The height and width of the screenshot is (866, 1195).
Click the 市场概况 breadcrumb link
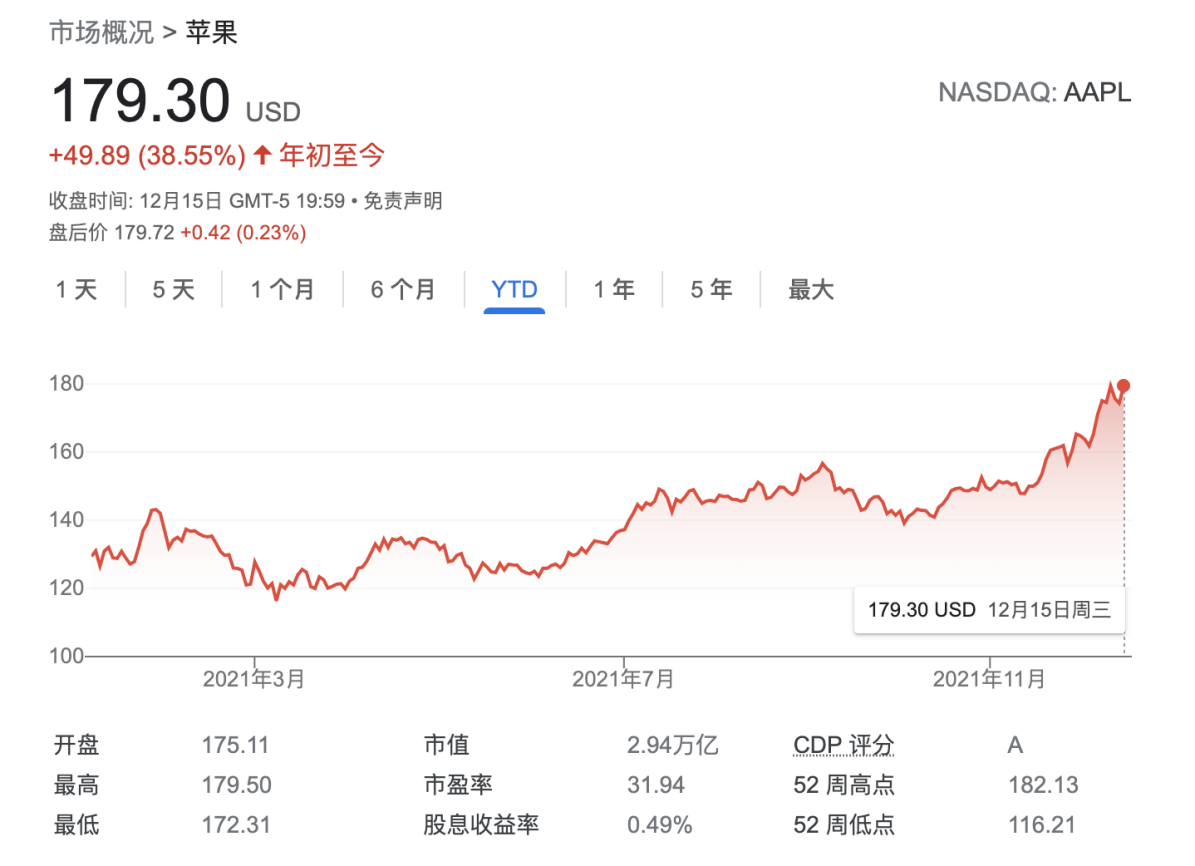coord(102,32)
